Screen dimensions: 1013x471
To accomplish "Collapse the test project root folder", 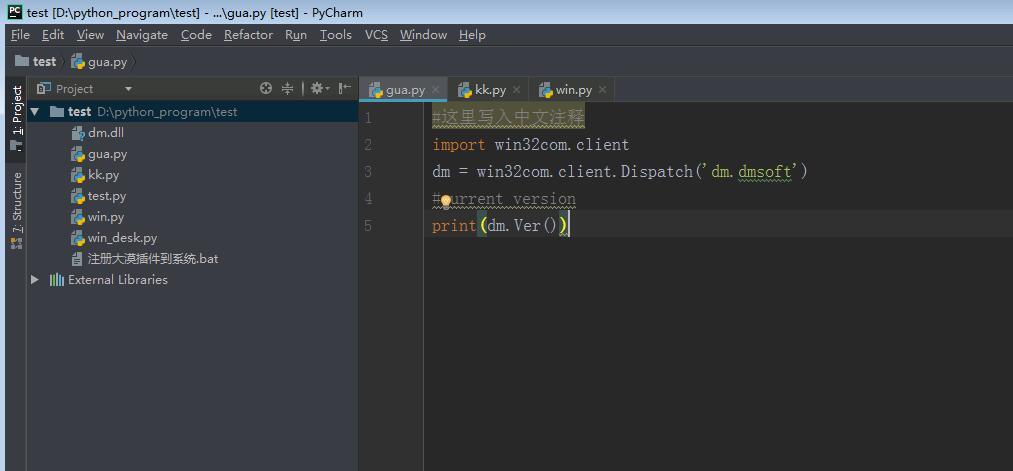I will click(35, 112).
